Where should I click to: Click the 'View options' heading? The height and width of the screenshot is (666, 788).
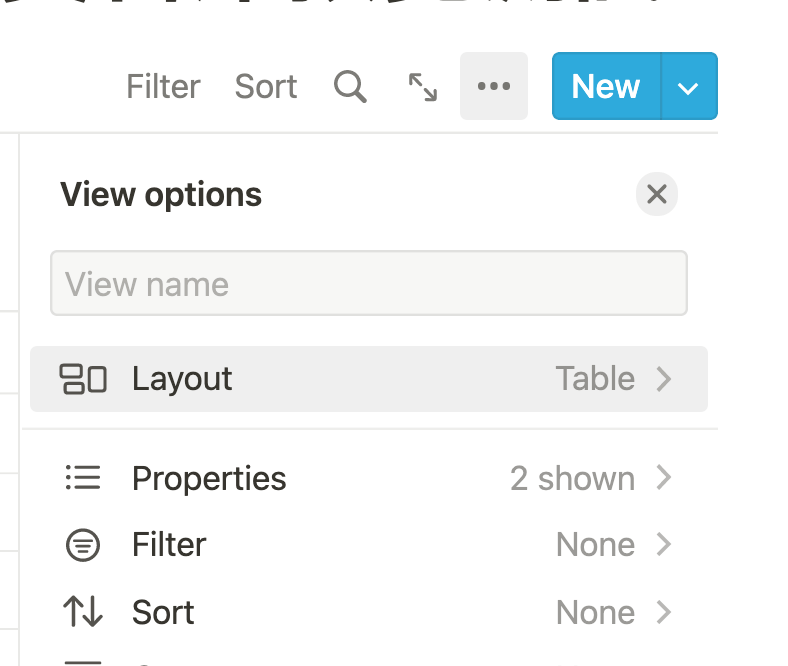161,195
